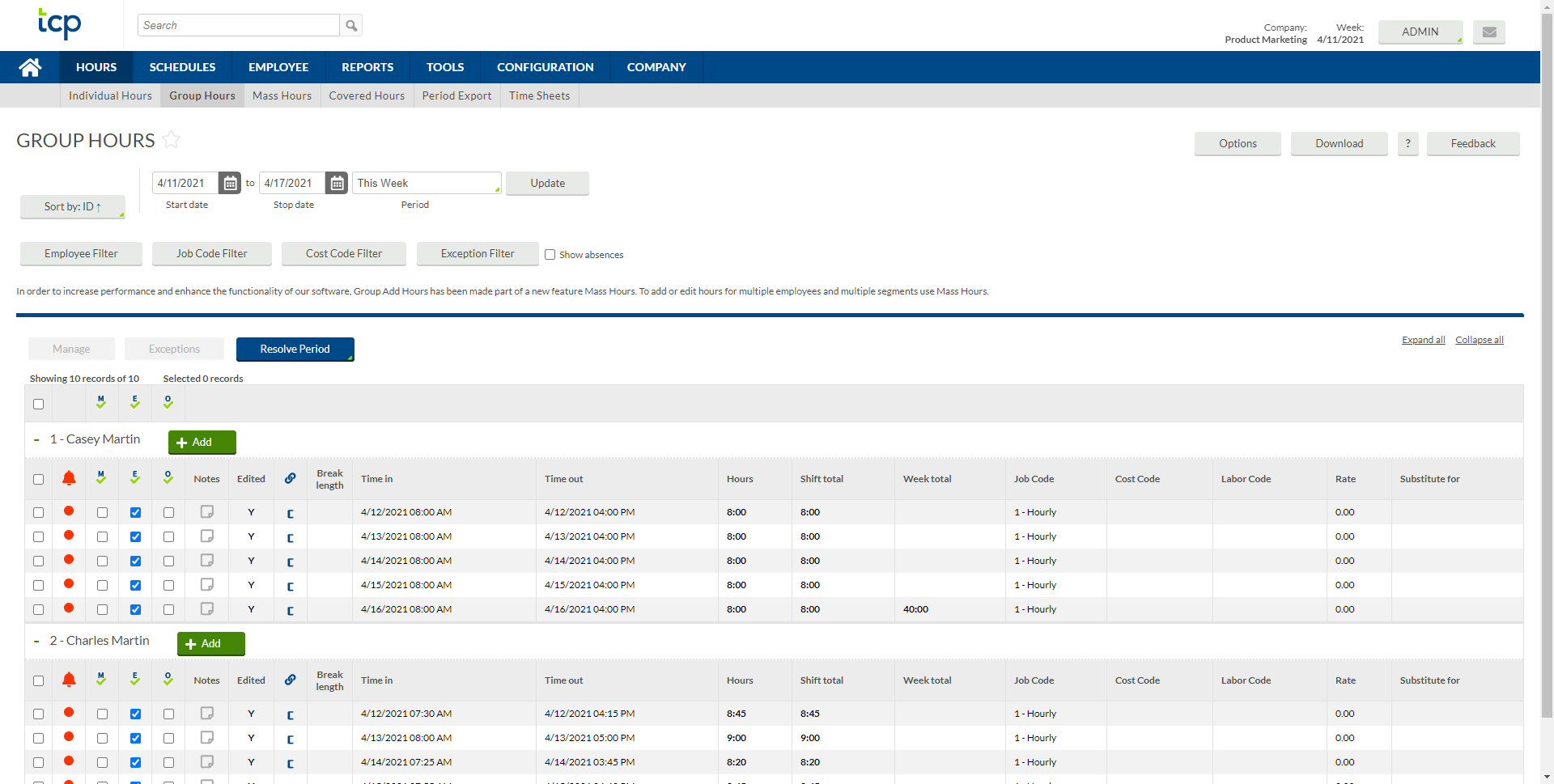Click the TCP logo in top left corner
This screenshot has width=1554, height=784.
[59, 25]
